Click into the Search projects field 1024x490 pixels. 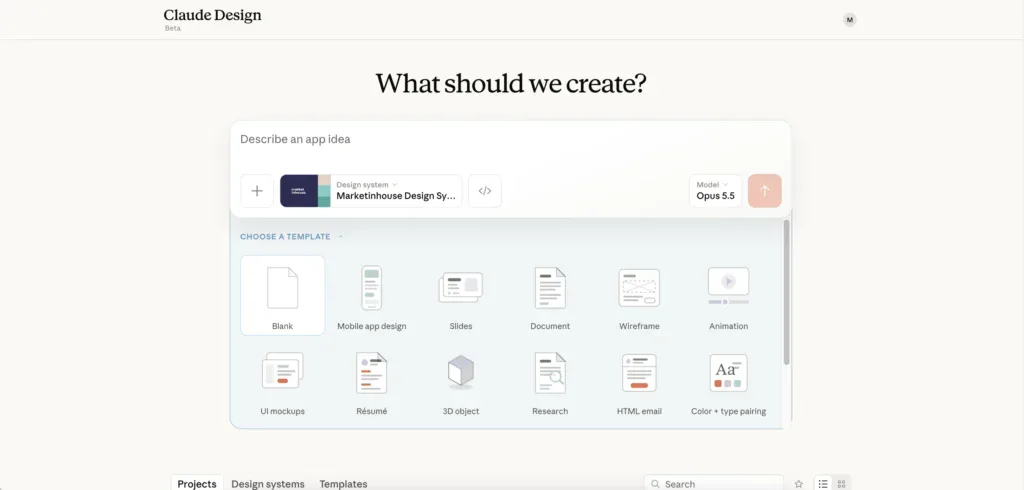pos(713,484)
